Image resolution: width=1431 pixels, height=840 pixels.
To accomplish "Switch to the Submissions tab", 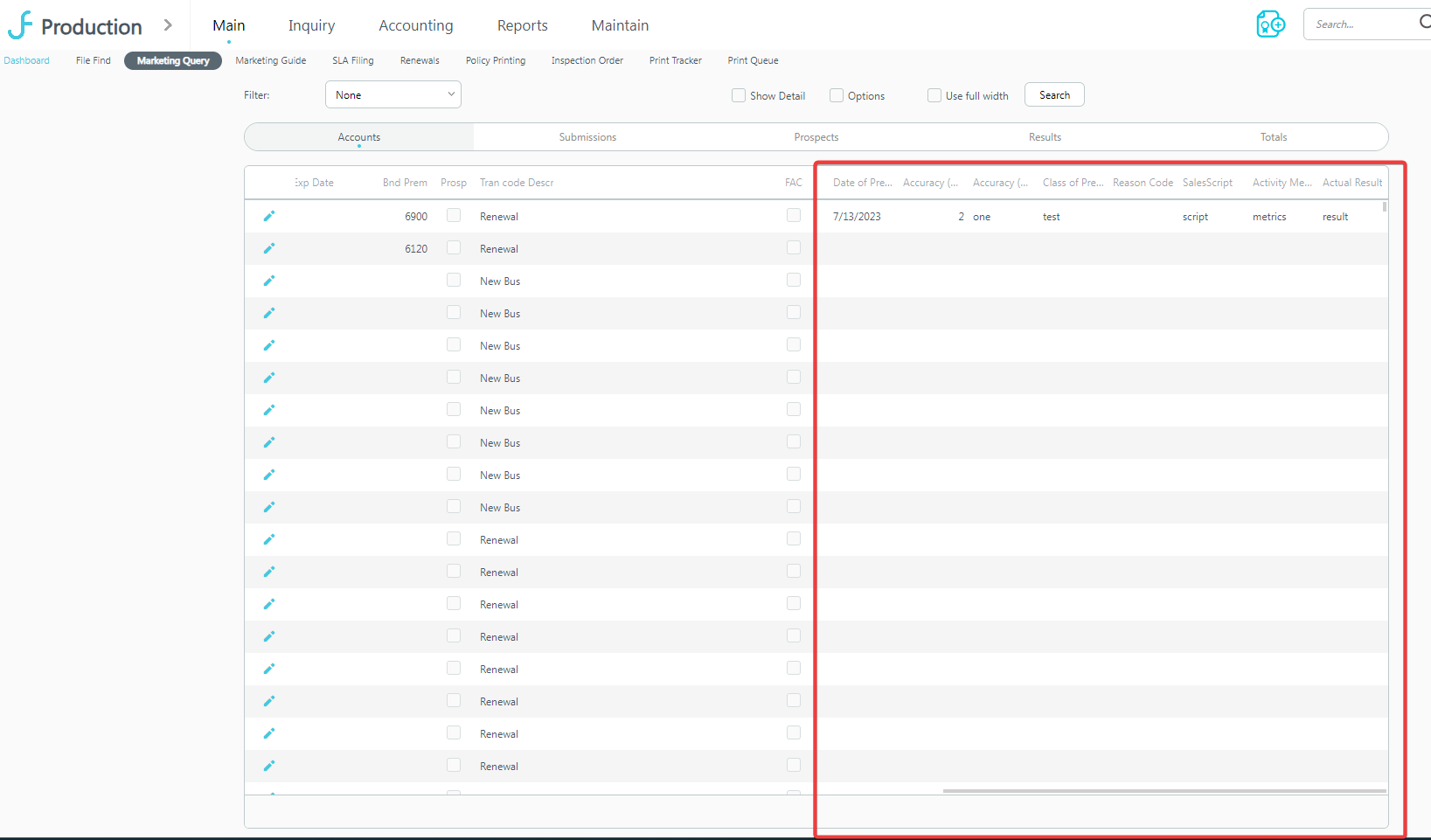I will coord(587,136).
